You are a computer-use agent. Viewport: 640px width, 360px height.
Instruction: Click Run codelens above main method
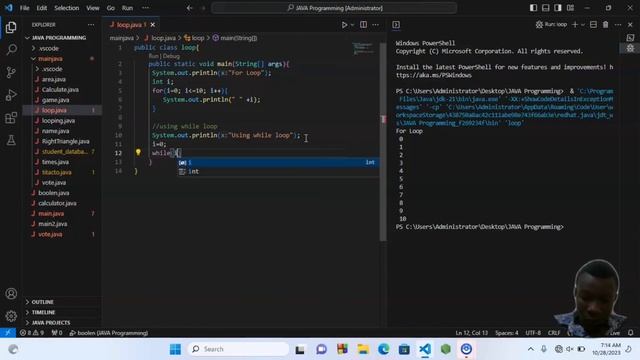click(x=153, y=56)
